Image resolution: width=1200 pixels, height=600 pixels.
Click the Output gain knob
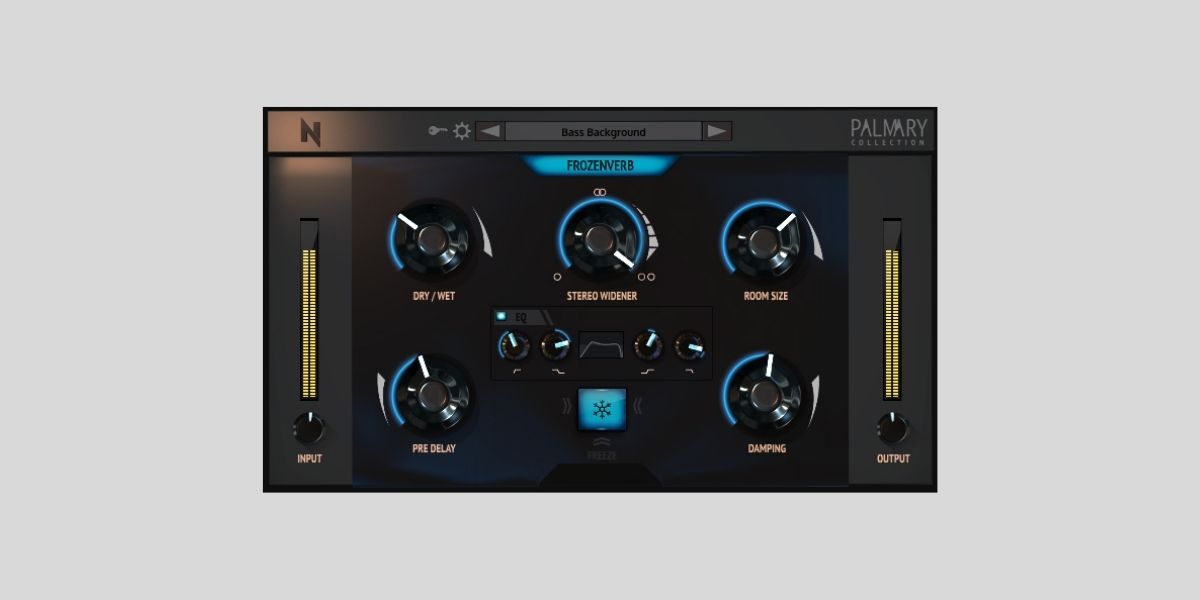coord(892,429)
